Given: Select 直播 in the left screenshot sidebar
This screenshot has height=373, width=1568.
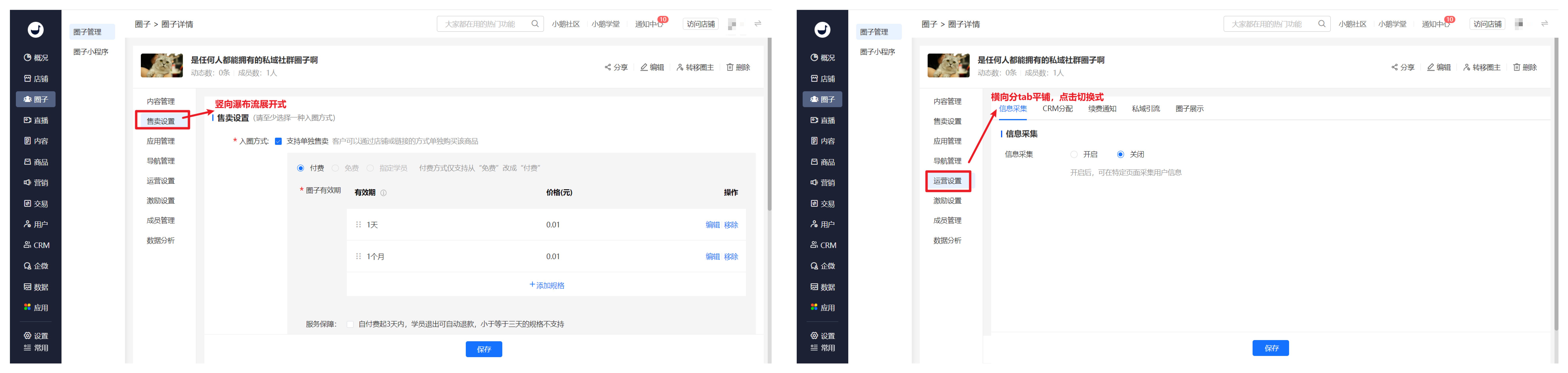Looking at the screenshot, I should pos(36,120).
